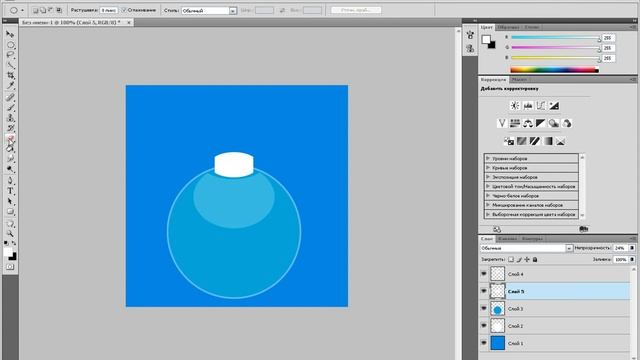Hide layer Слой 1 with its eye icon
The image size is (640, 360).
click(x=484, y=343)
